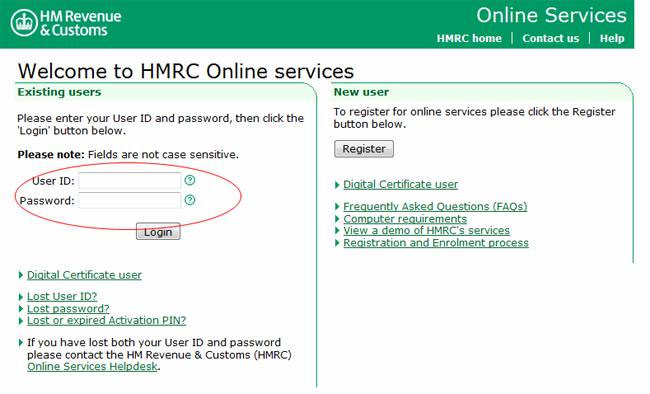Click the 'Please note:' bold text
This screenshot has width=650, height=394.
tap(51, 155)
